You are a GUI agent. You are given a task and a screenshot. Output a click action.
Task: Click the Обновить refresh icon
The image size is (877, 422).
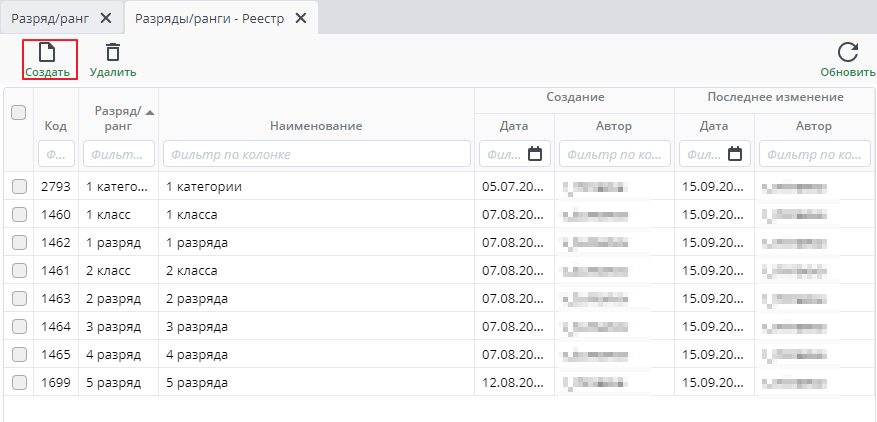848,53
